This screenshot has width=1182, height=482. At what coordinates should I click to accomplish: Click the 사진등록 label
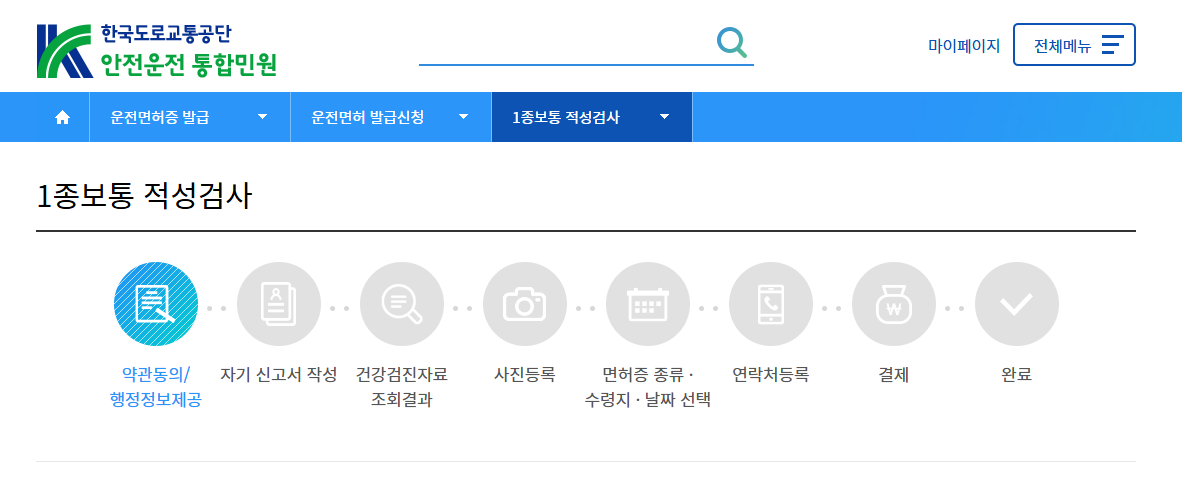point(525,374)
